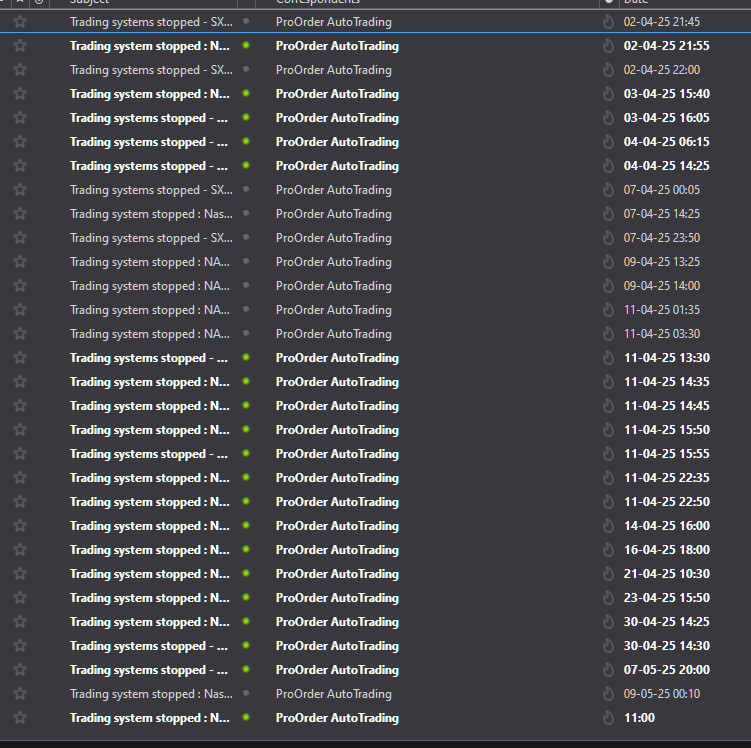Mark message 02-04-25 21:55 as junk

(608, 45)
